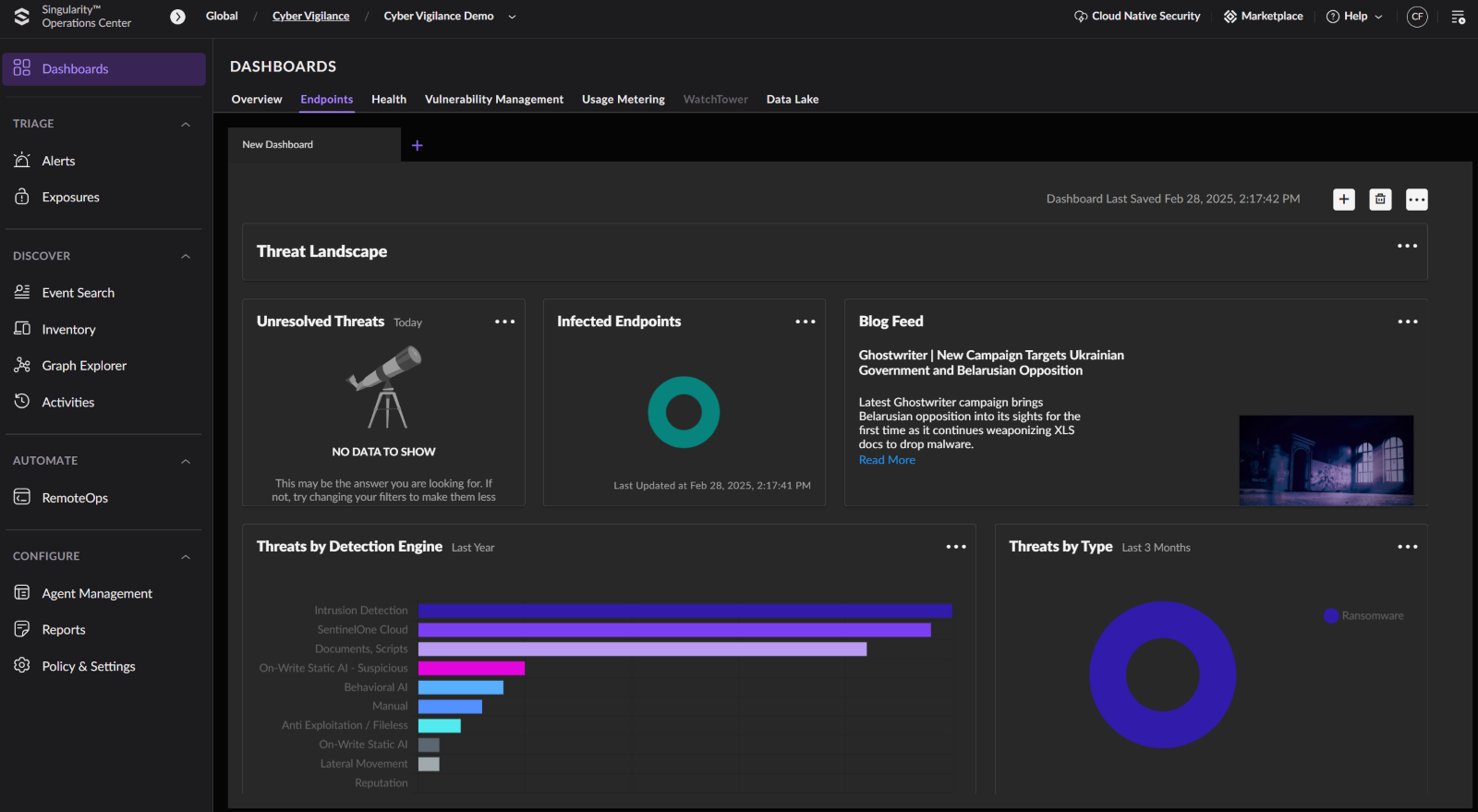This screenshot has width=1478, height=812.
Task: Open the Help dropdown menu
Action: [1354, 17]
